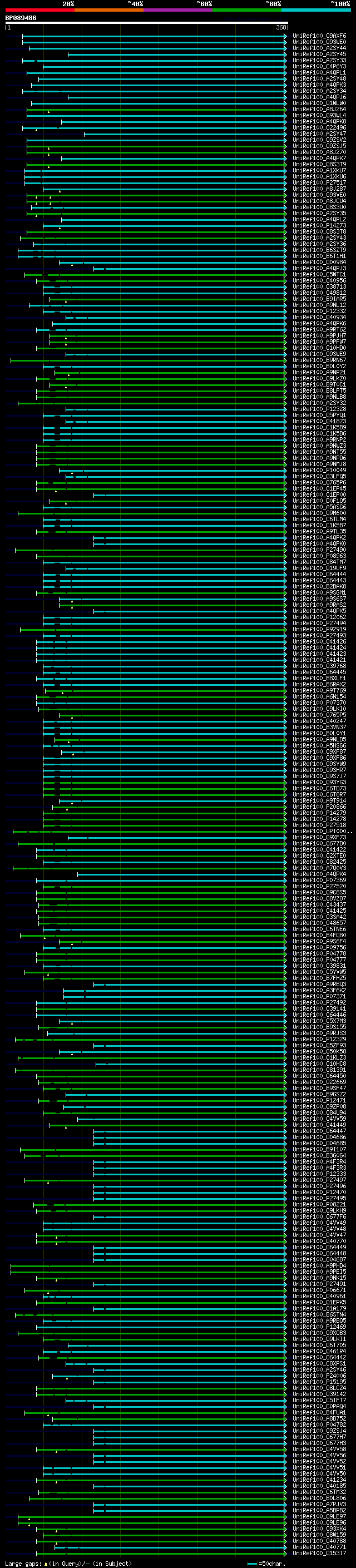This screenshot has height=1568, width=356.
Task: Select the UniRef100_A2SY35 label
Action: [319, 213]
